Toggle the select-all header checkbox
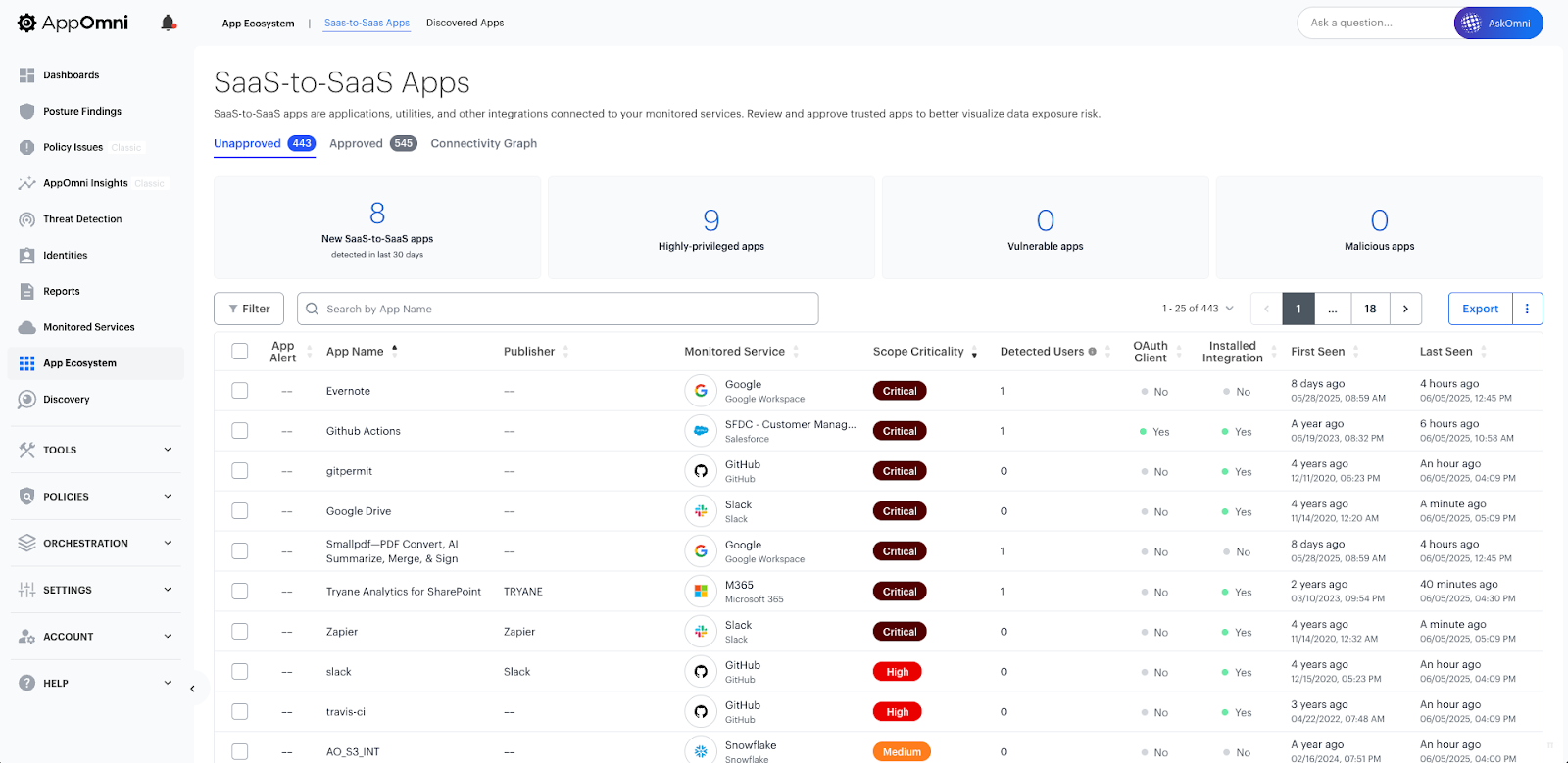Screen dimensions: 1568x763 coord(239,351)
